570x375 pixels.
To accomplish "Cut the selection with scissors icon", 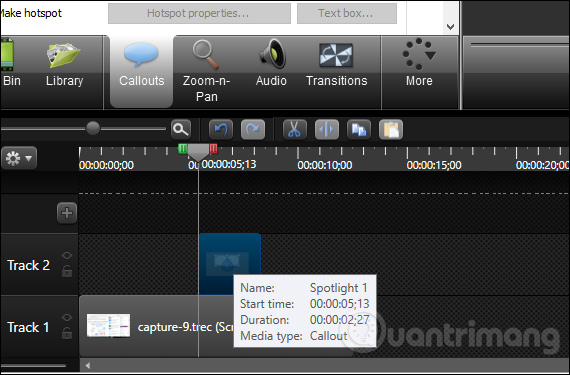I will [x=294, y=129].
